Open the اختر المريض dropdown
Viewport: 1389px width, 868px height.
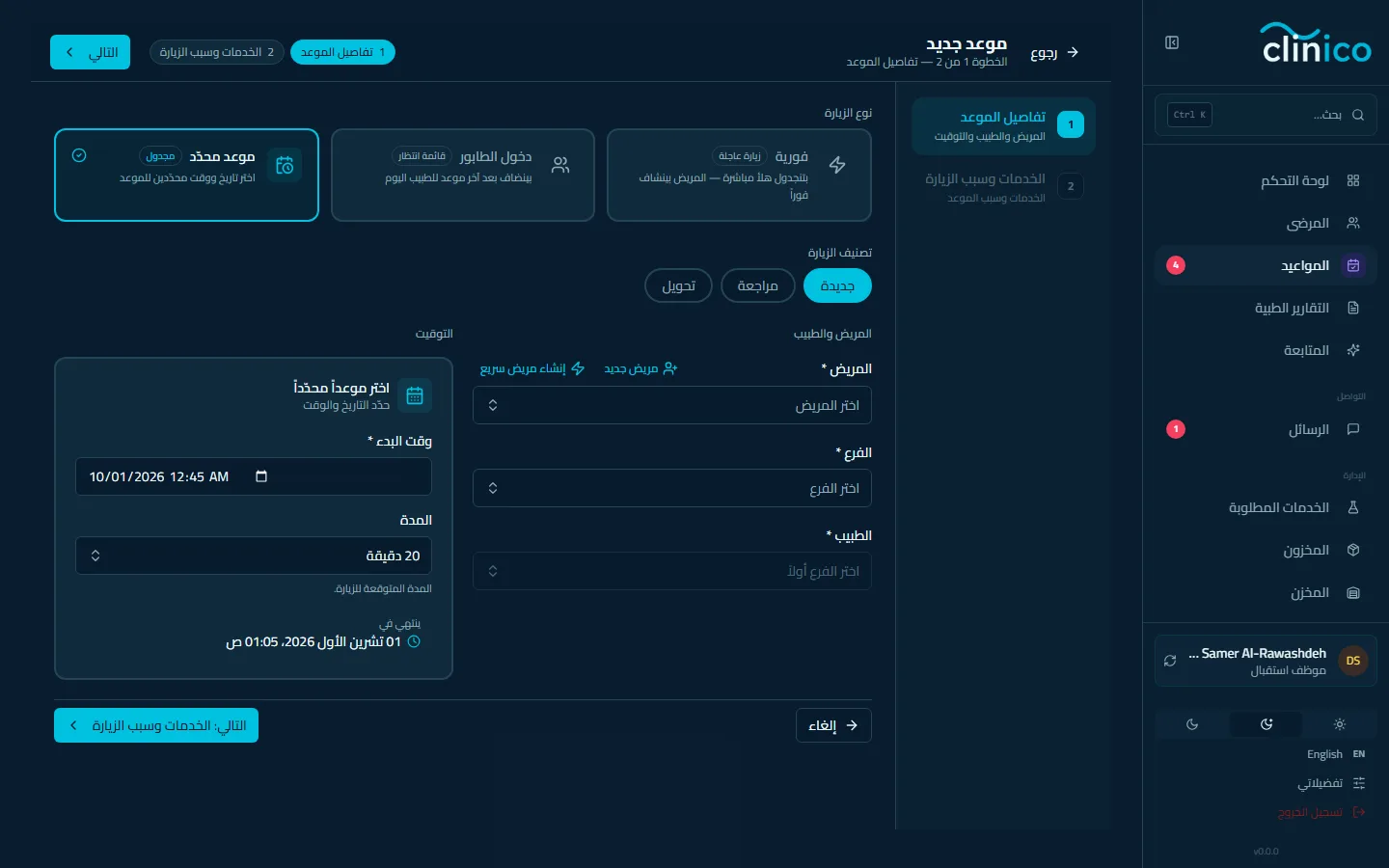[672, 405]
